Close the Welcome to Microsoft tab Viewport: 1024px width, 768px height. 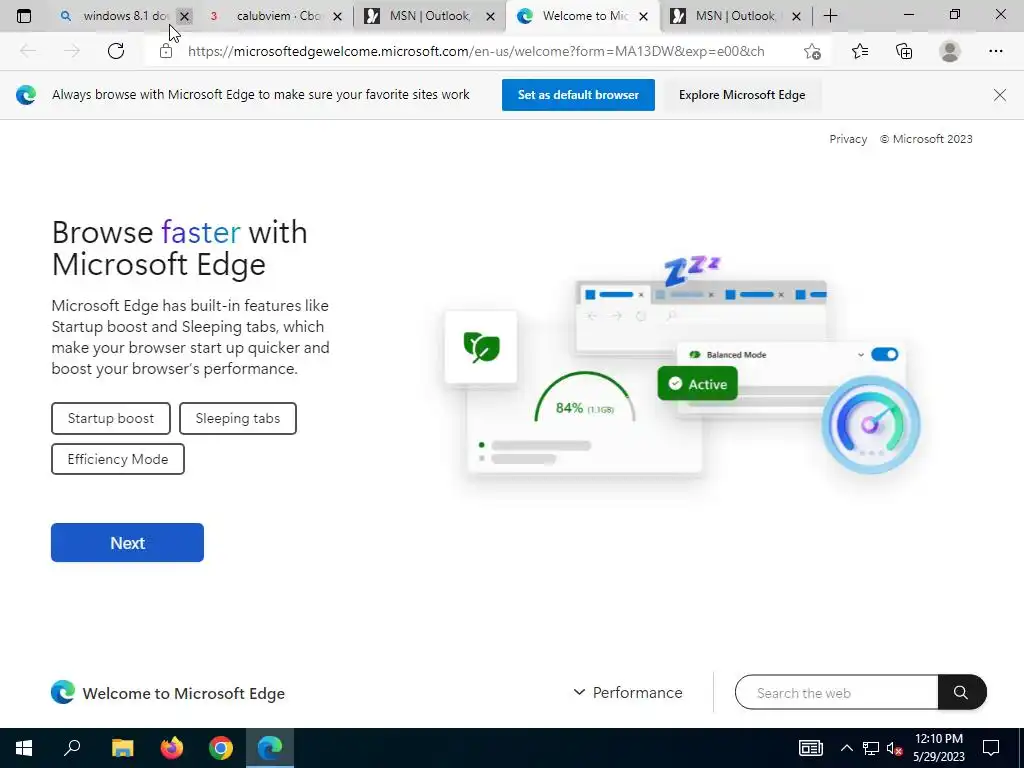[x=643, y=16]
